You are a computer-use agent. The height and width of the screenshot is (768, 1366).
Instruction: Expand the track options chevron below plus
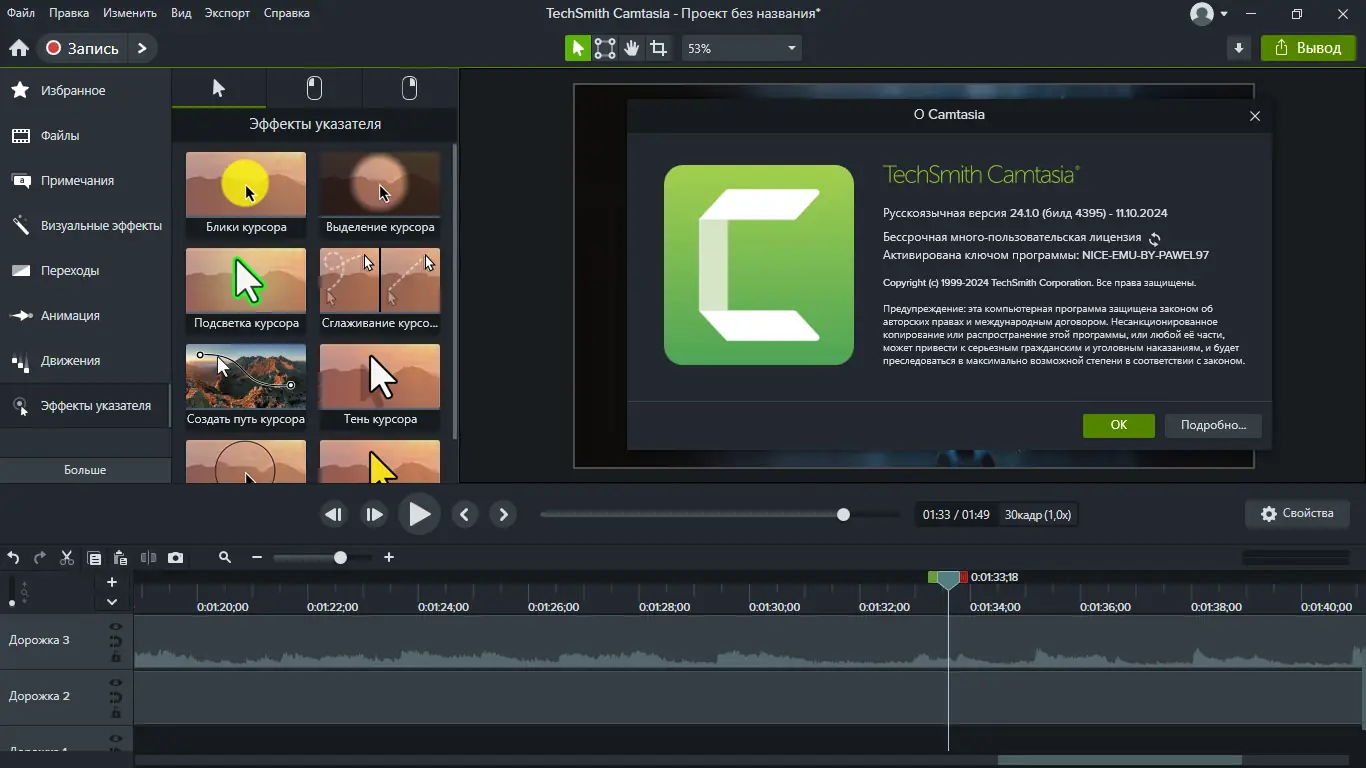pyautogui.click(x=112, y=602)
